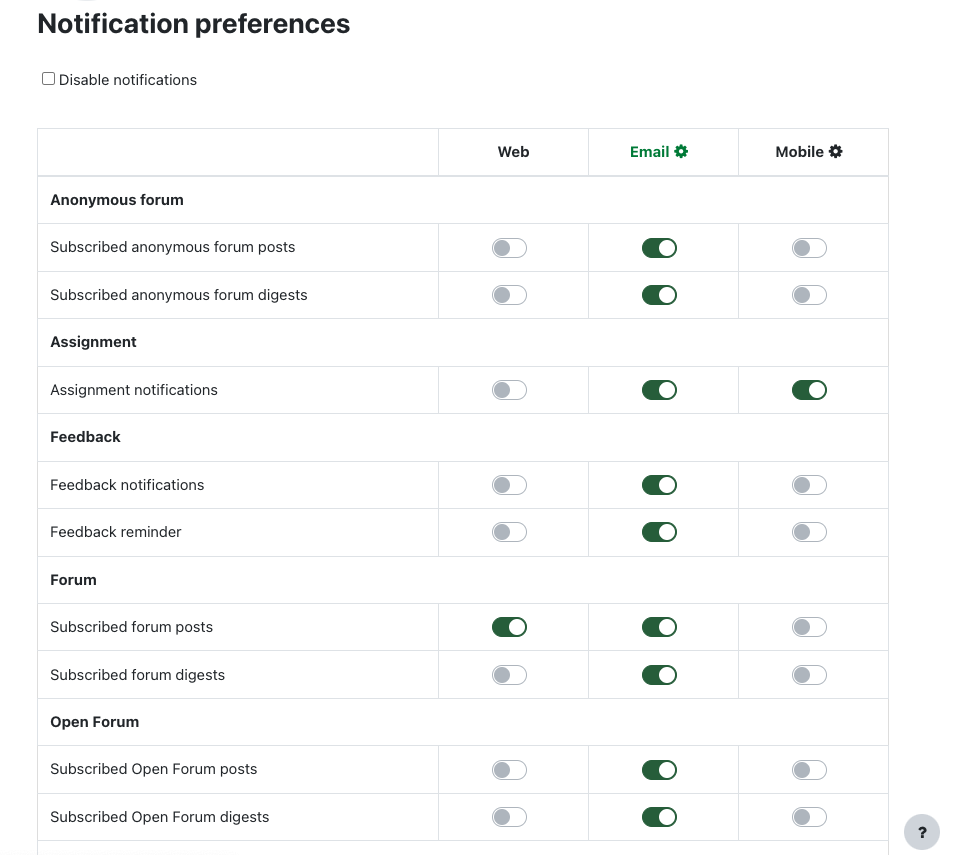Enable Mobile for Subscribed Open Forum posts
The height and width of the screenshot is (855, 956).
pos(809,770)
